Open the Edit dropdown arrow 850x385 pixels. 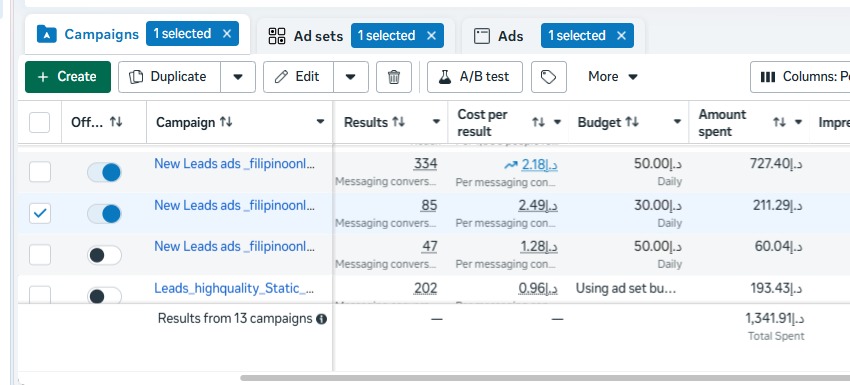pyautogui.click(x=351, y=77)
